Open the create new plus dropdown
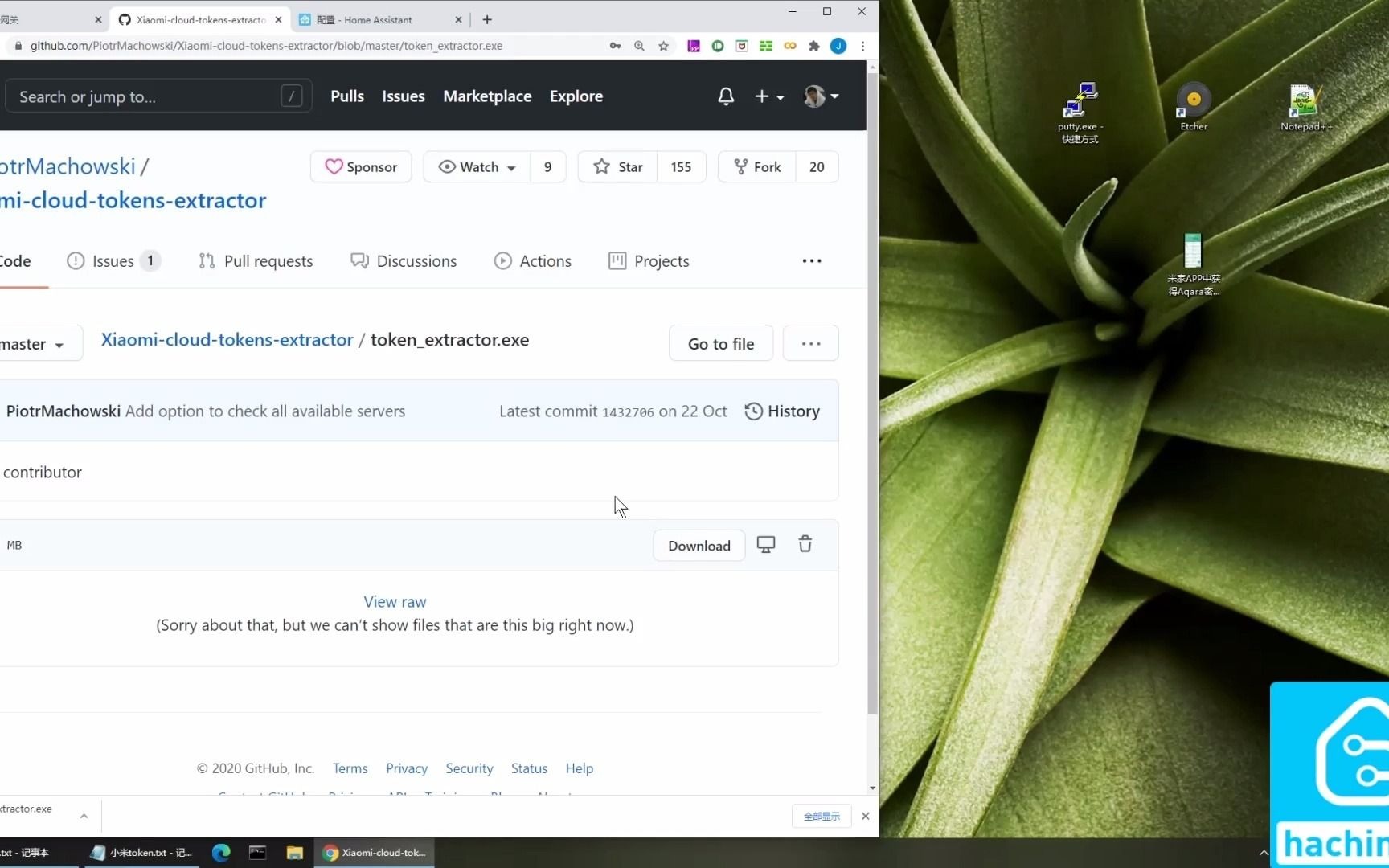The width and height of the screenshot is (1389, 868). (769, 96)
